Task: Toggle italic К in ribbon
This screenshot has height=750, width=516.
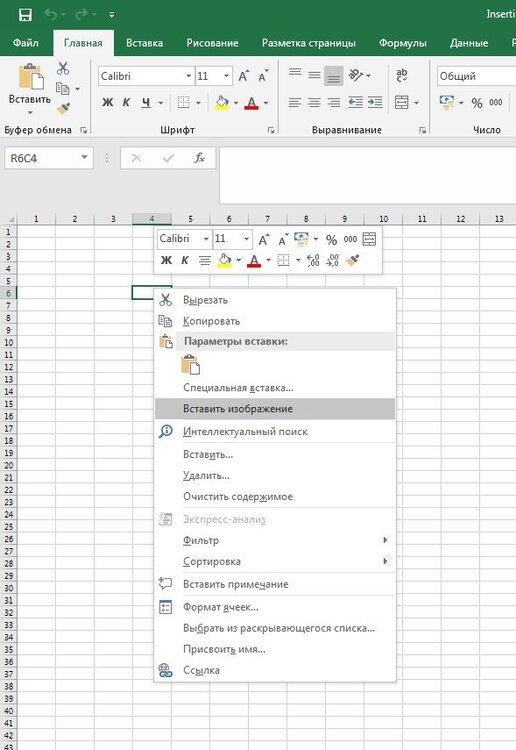Action: (x=126, y=102)
